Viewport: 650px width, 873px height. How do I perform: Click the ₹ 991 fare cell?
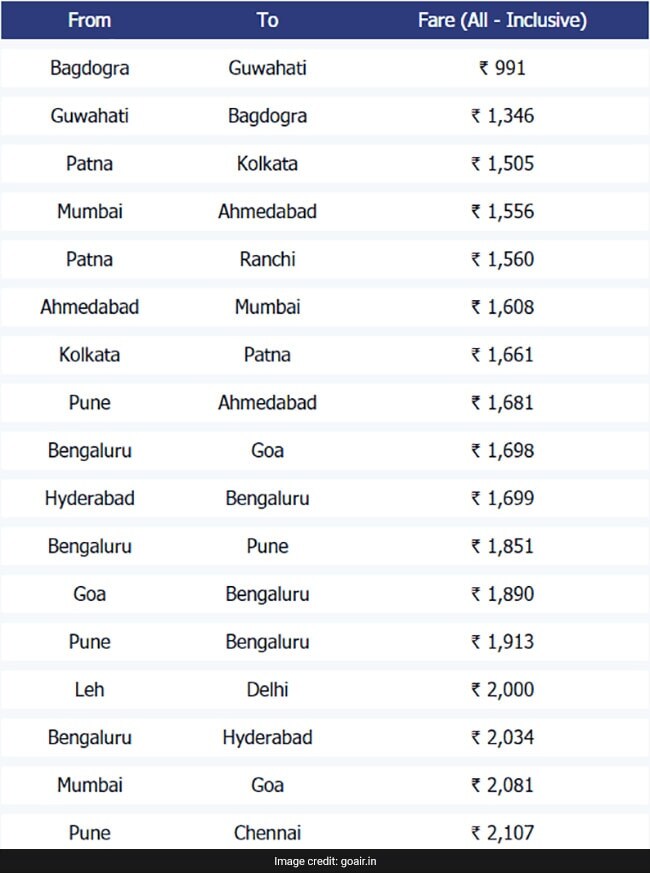tap(502, 68)
